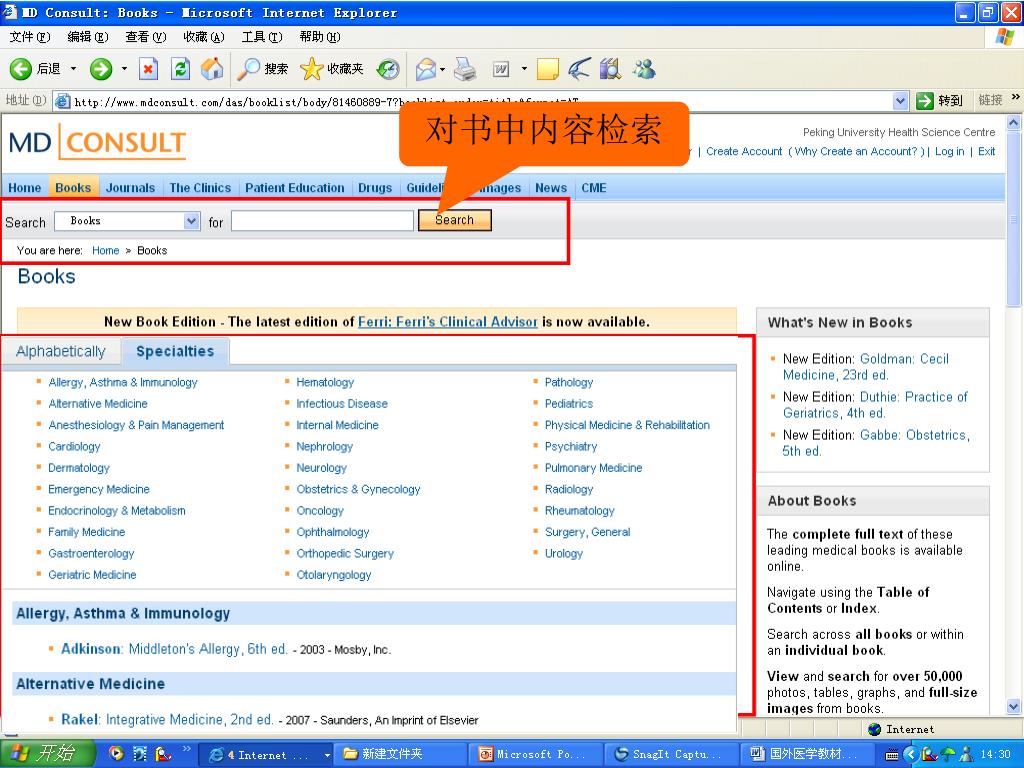The width and height of the screenshot is (1024, 768).
Task: Click the MD Consult logo
Action: [x=98, y=142]
